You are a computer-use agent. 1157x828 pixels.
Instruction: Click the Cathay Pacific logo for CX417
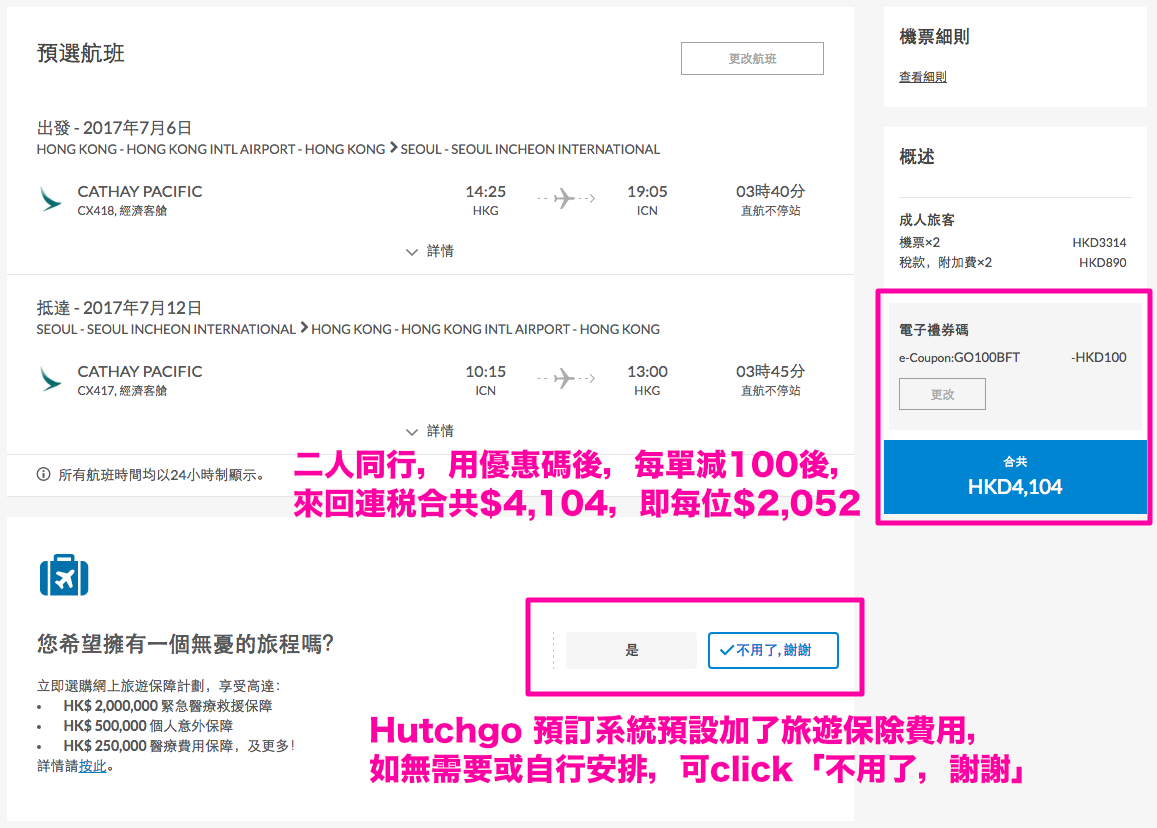(x=50, y=379)
